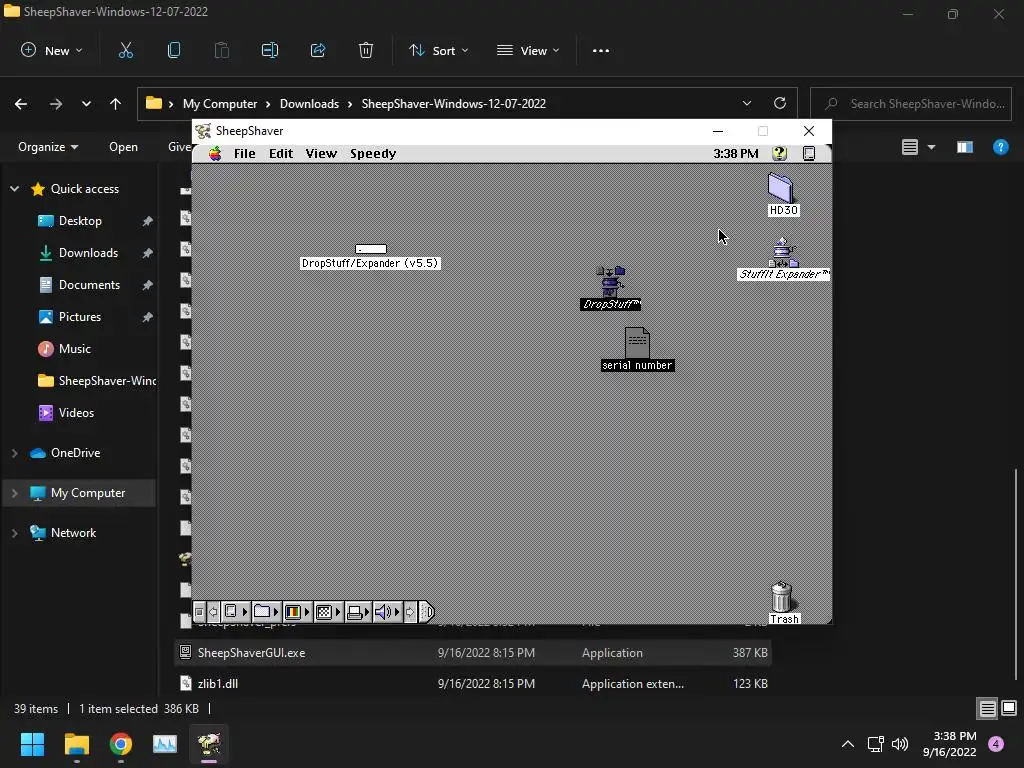
Task: Select the HD30 disk icon
Action: pos(783,194)
